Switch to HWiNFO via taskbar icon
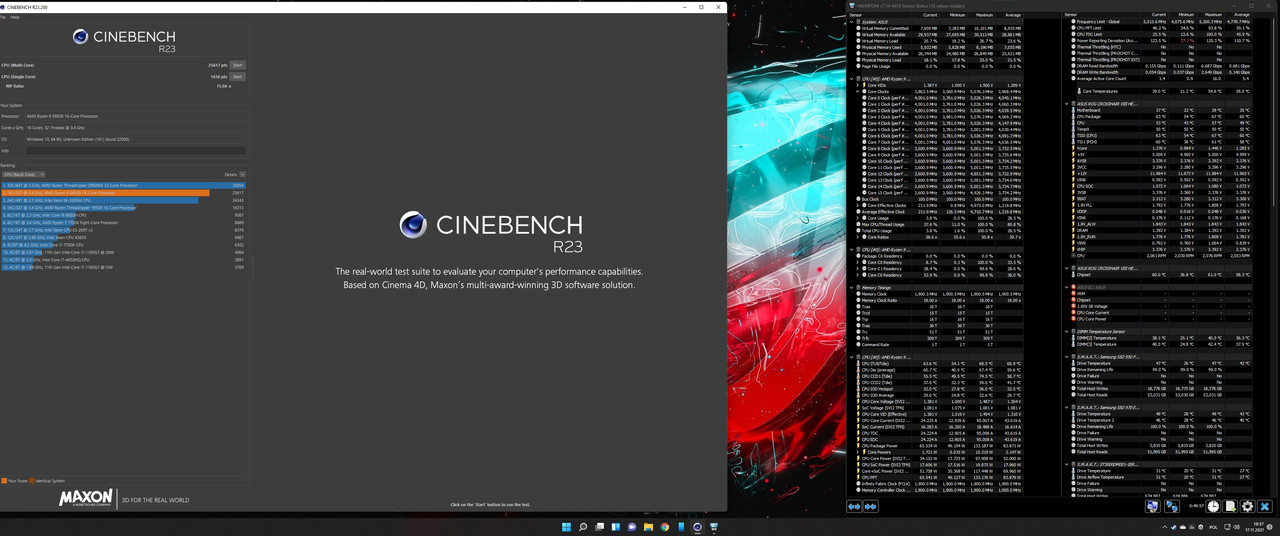Image resolution: width=1280 pixels, height=536 pixels. point(714,527)
